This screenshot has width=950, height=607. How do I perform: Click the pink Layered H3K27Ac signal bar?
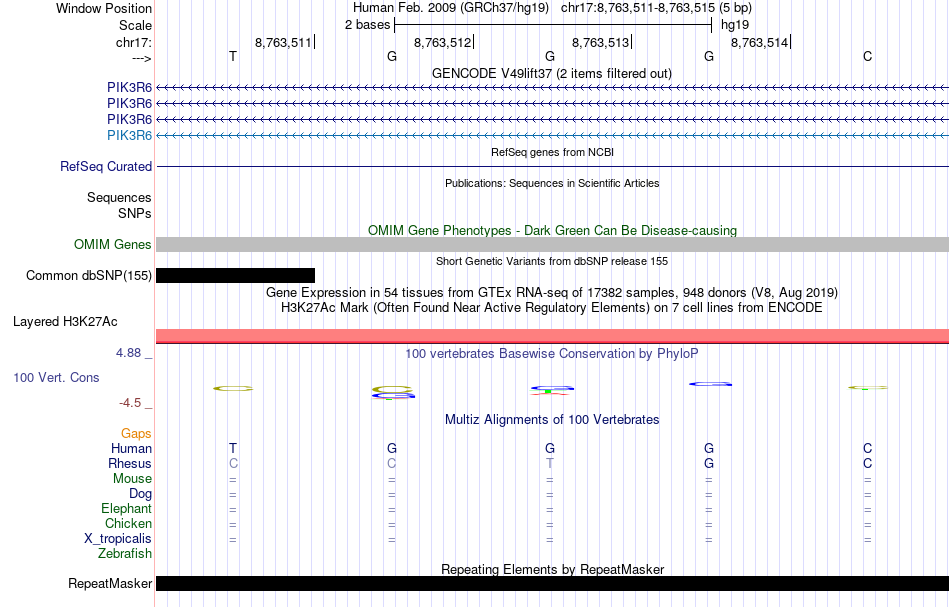coord(552,336)
